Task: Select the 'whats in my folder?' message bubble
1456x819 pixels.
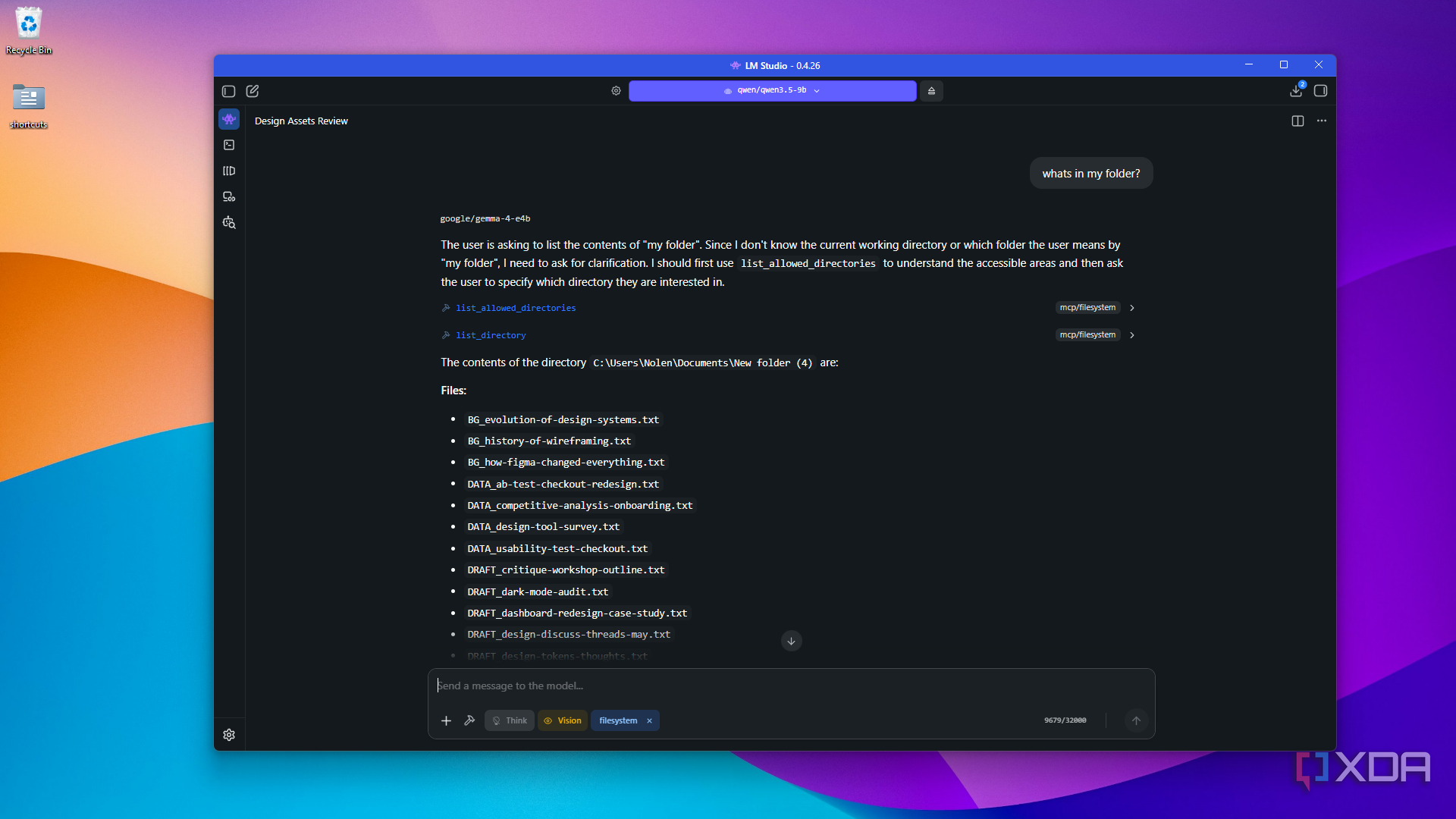Action: 1090,174
